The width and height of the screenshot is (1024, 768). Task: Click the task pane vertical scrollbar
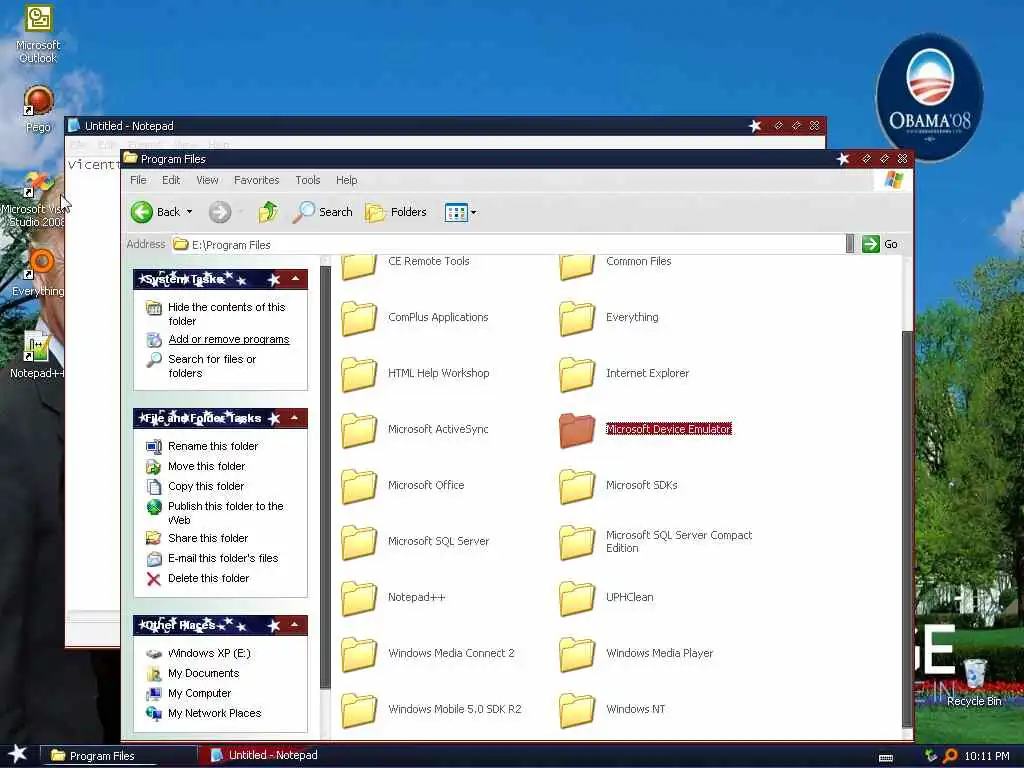(325, 477)
